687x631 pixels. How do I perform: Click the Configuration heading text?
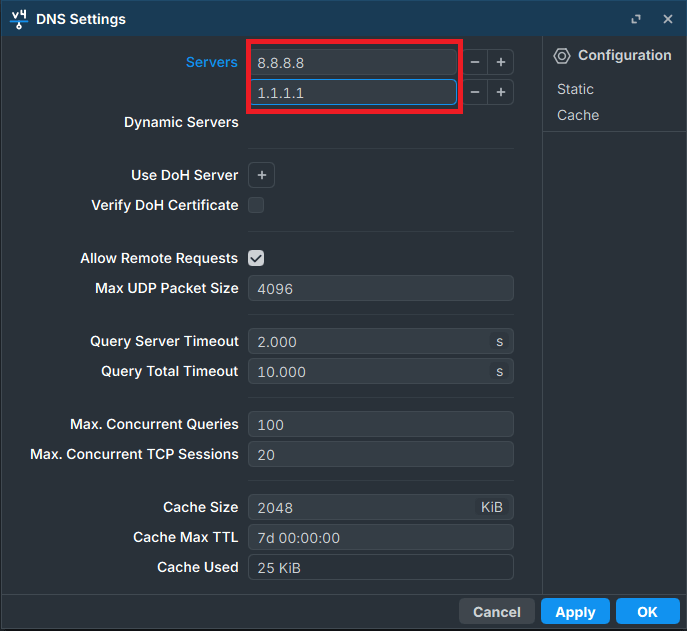pos(624,55)
